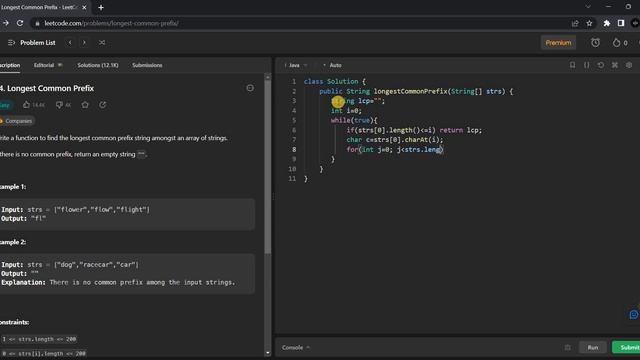Click the description panel scrollbar
Image resolution: width=640 pixels, height=360 pixels.
(x=267, y=167)
